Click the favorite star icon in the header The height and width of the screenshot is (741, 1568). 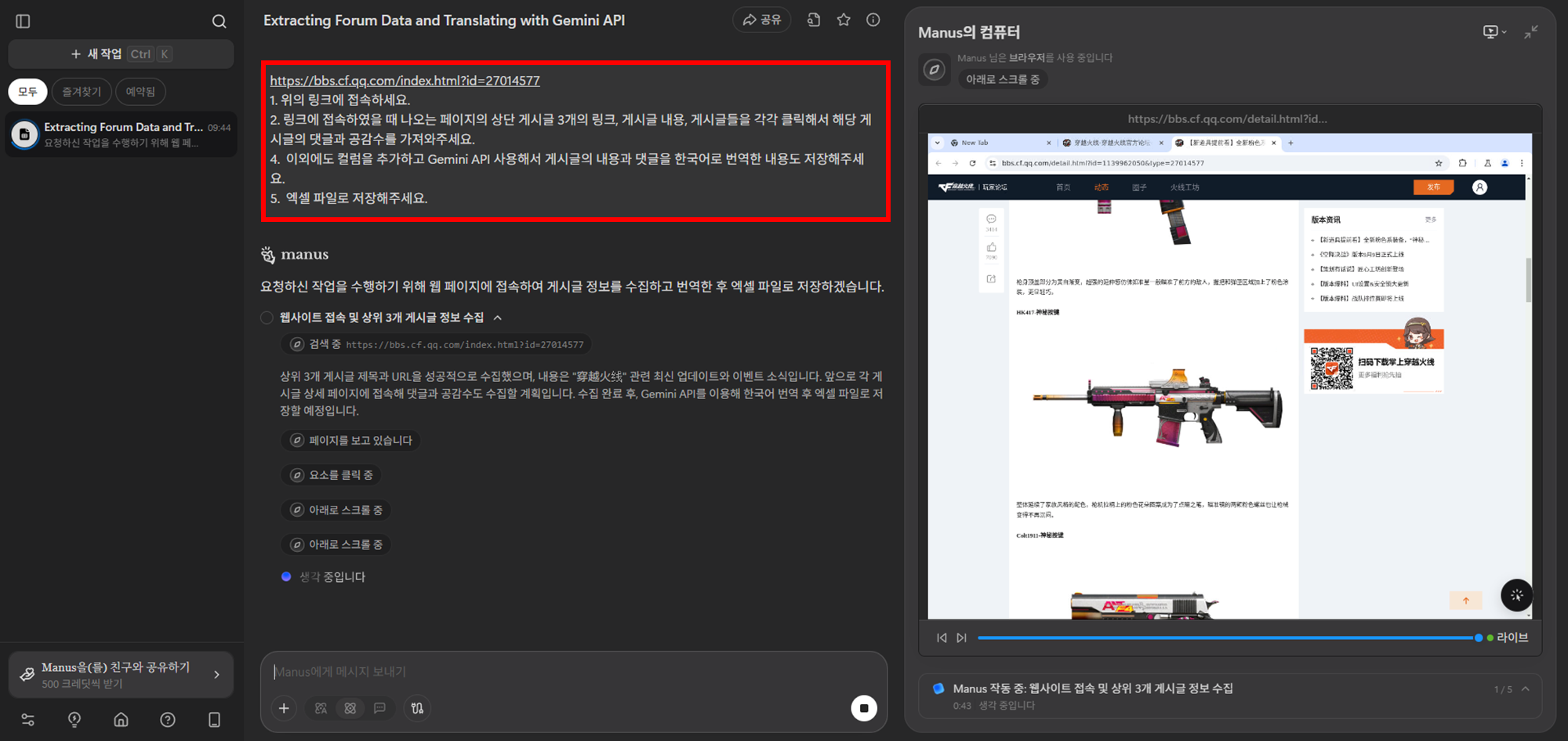point(844,20)
